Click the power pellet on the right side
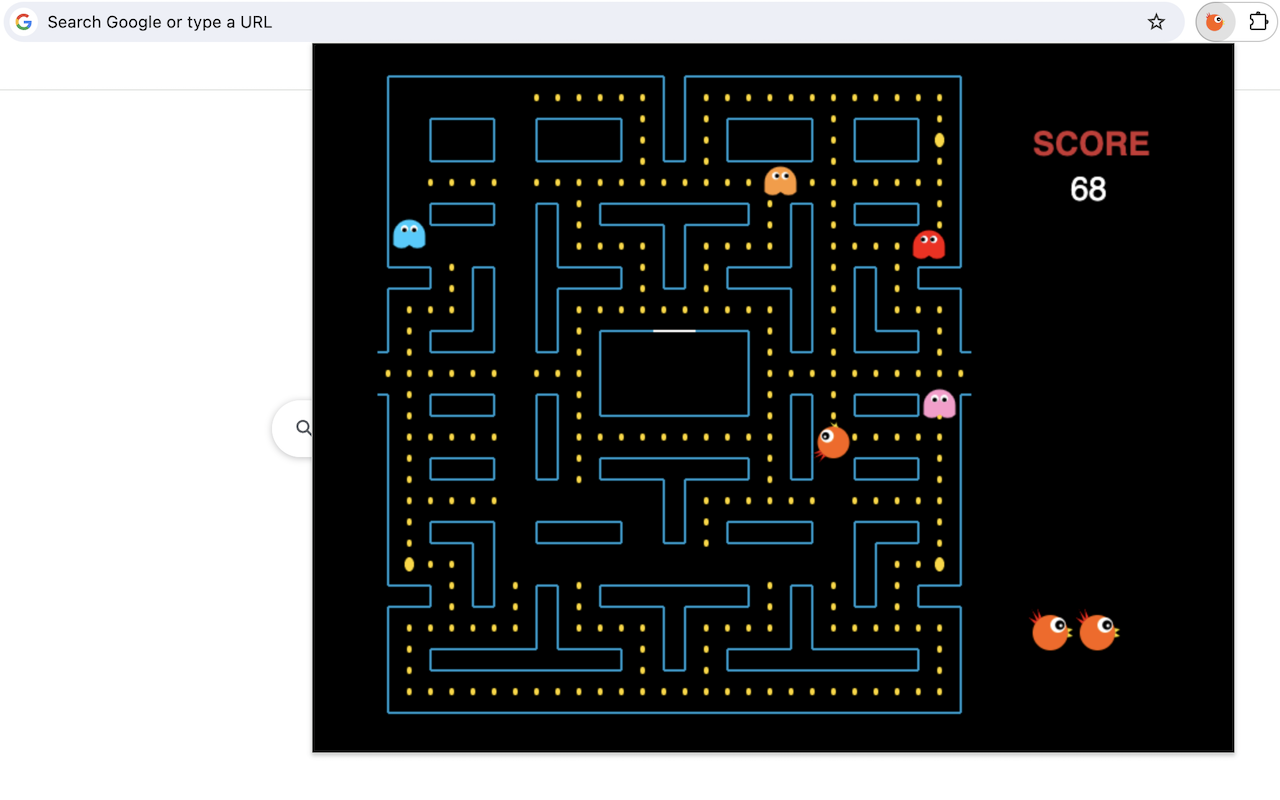The height and width of the screenshot is (800, 1280). (938, 565)
